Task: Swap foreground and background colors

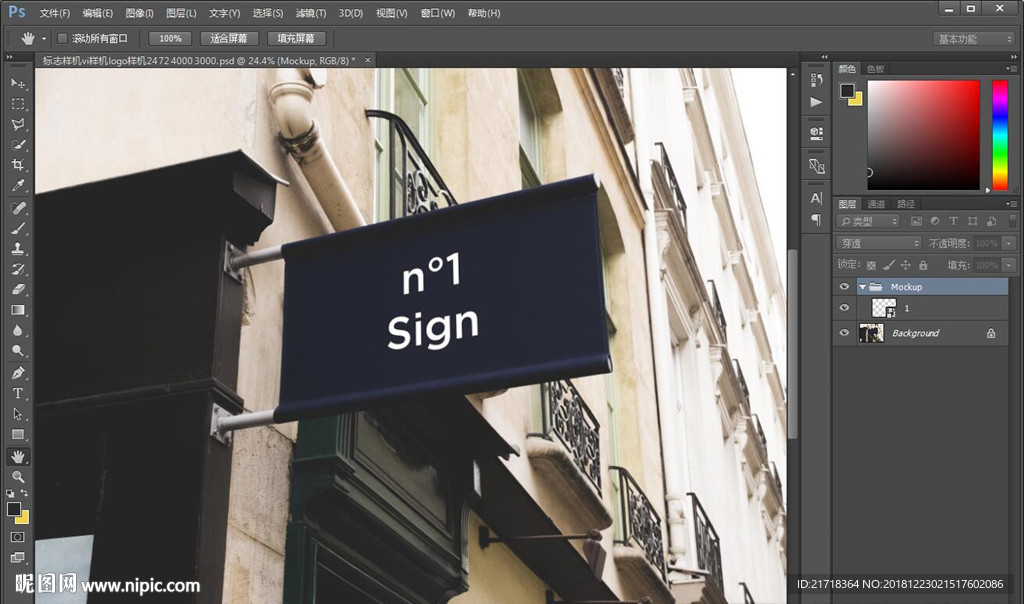Action: [x=24, y=493]
